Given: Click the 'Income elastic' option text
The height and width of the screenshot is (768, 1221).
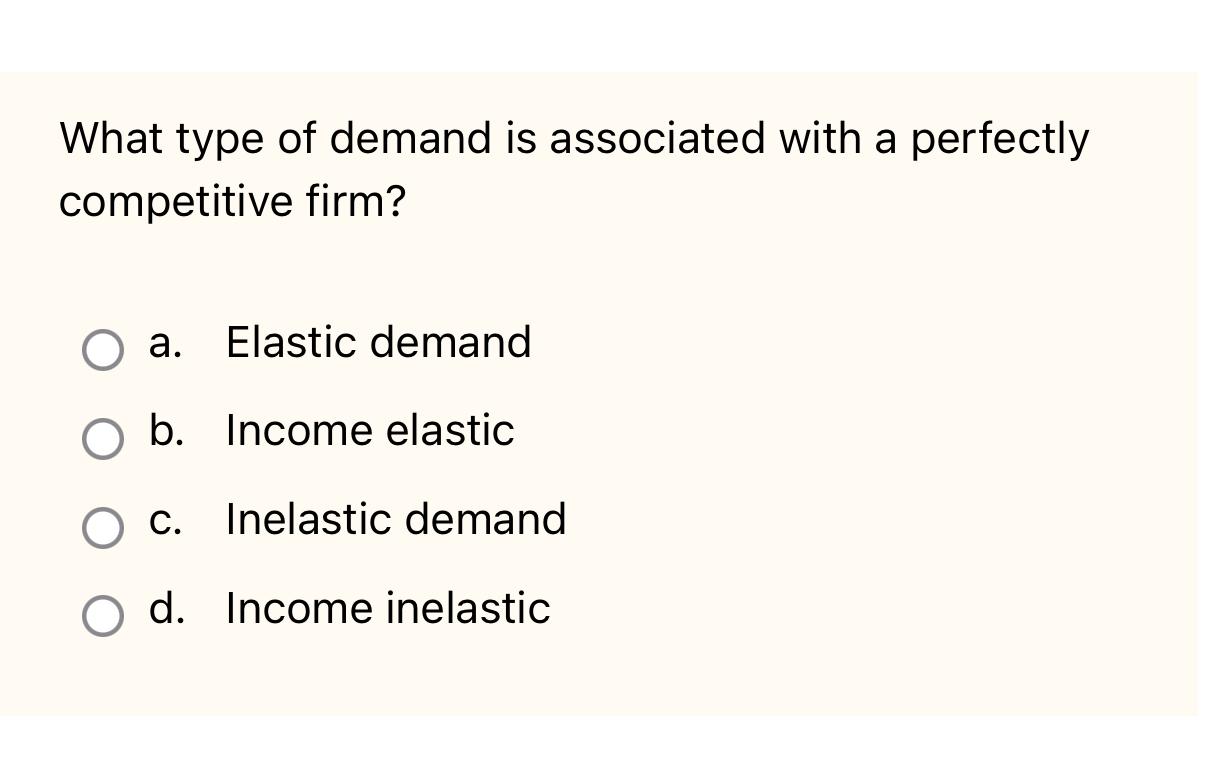Looking at the screenshot, I should point(370,431).
